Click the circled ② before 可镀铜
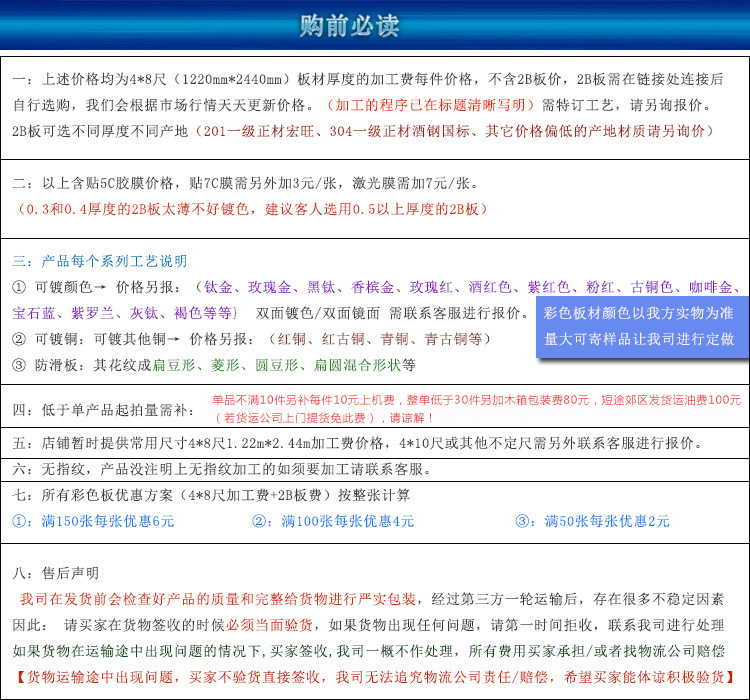The image size is (750, 700). click(x=20, y=338)
